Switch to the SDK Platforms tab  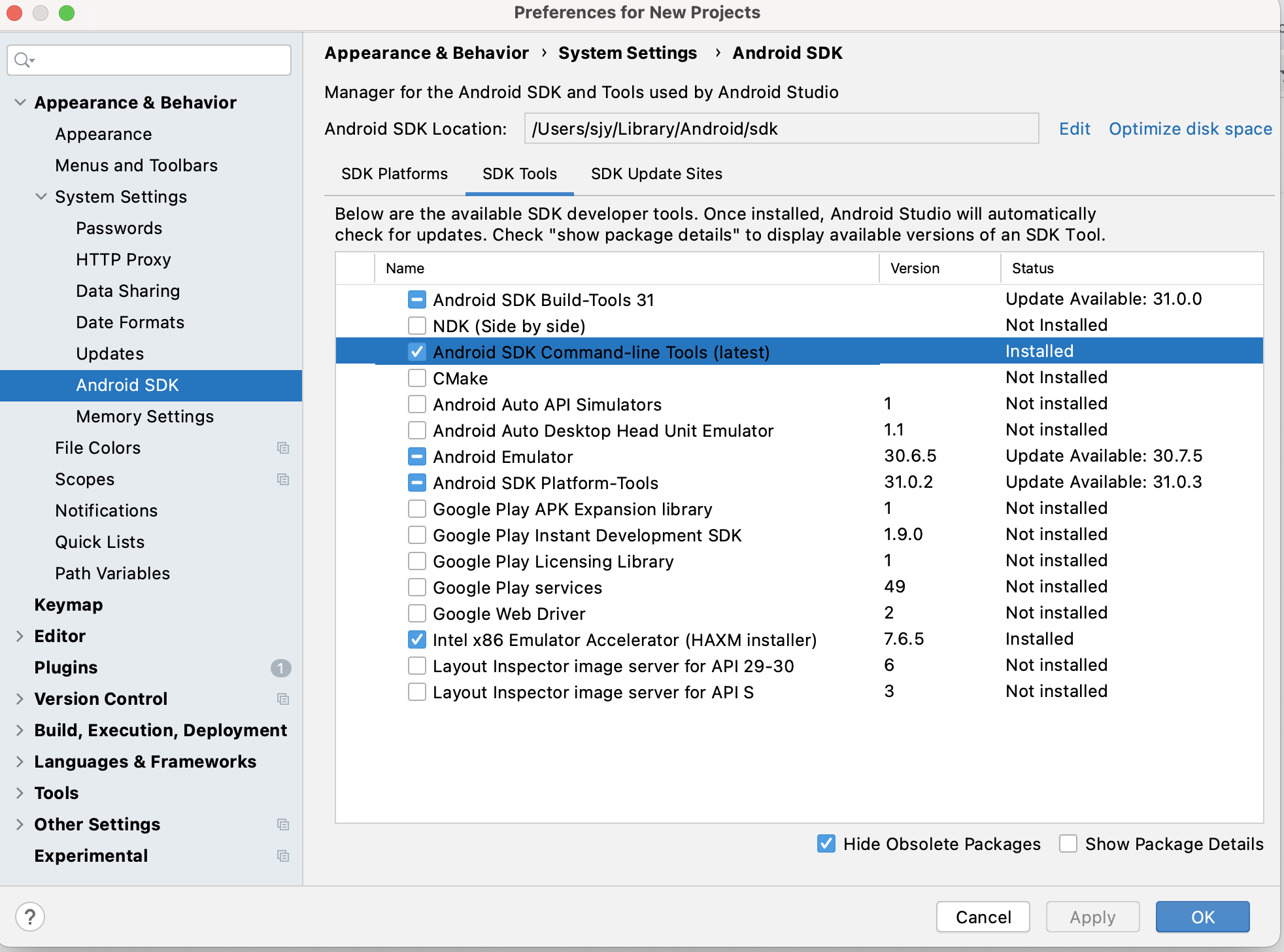394,174
